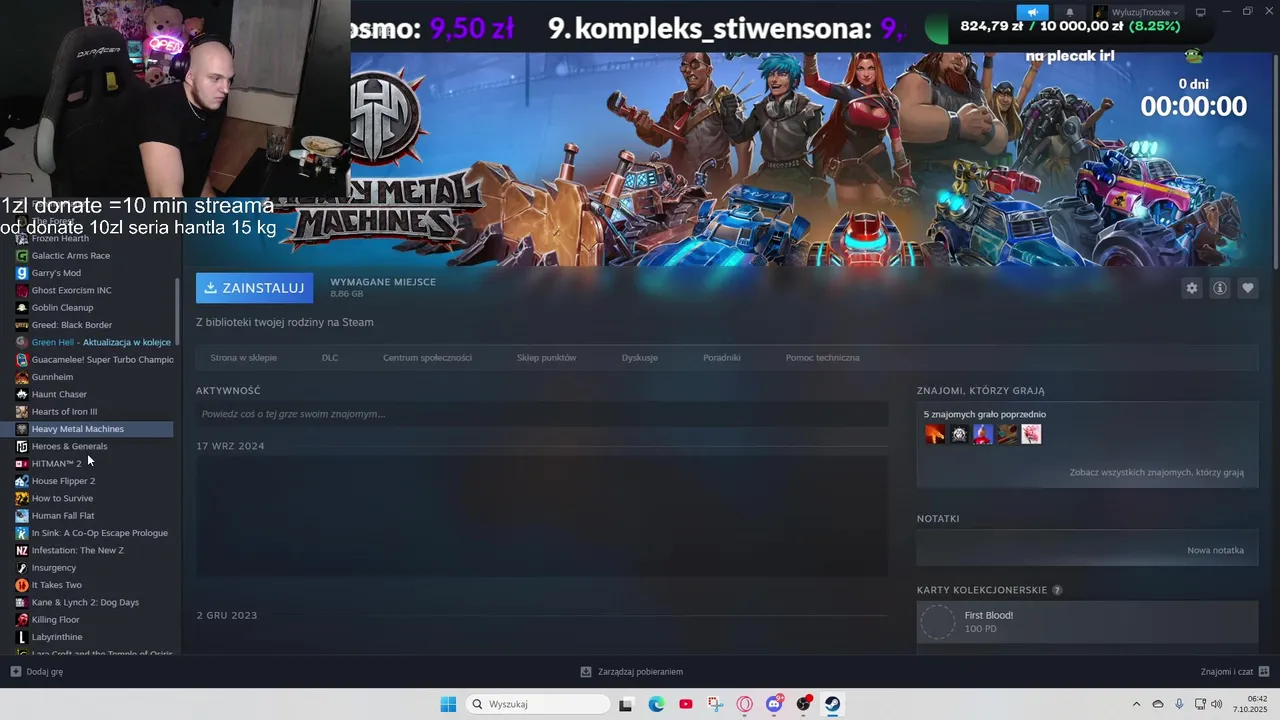This screenshot has width=1280, height=720.
Task: Click the ZAINSTALUJ install button
Action: (x=254, y=288)
